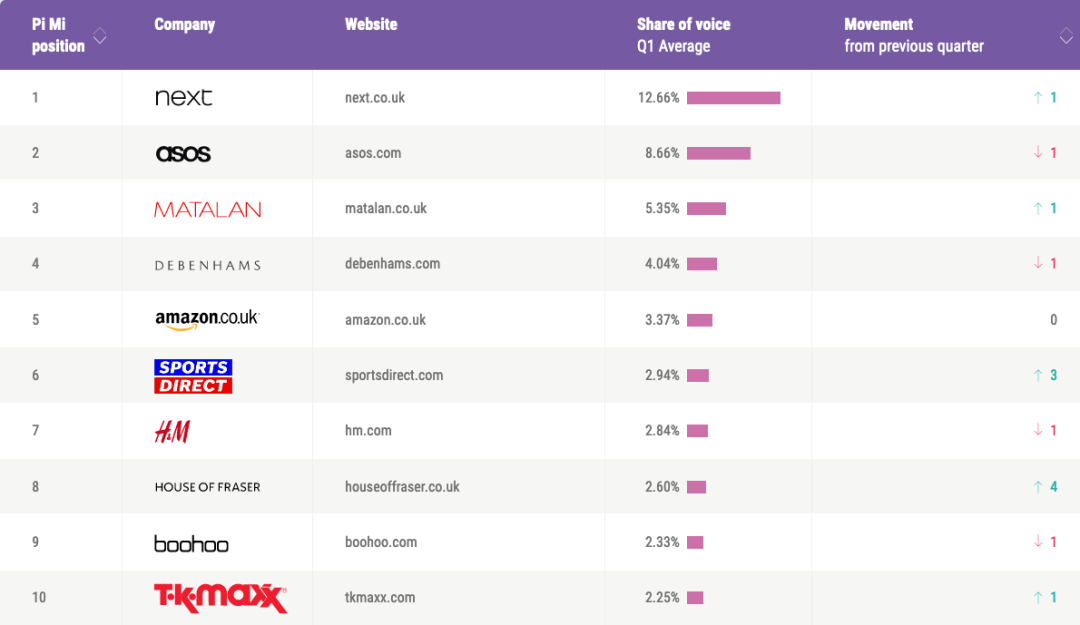Viewport: 1080px width, 625px height.
Task: Sort by Movement column arrows
Action: (x=1065, y=36)
